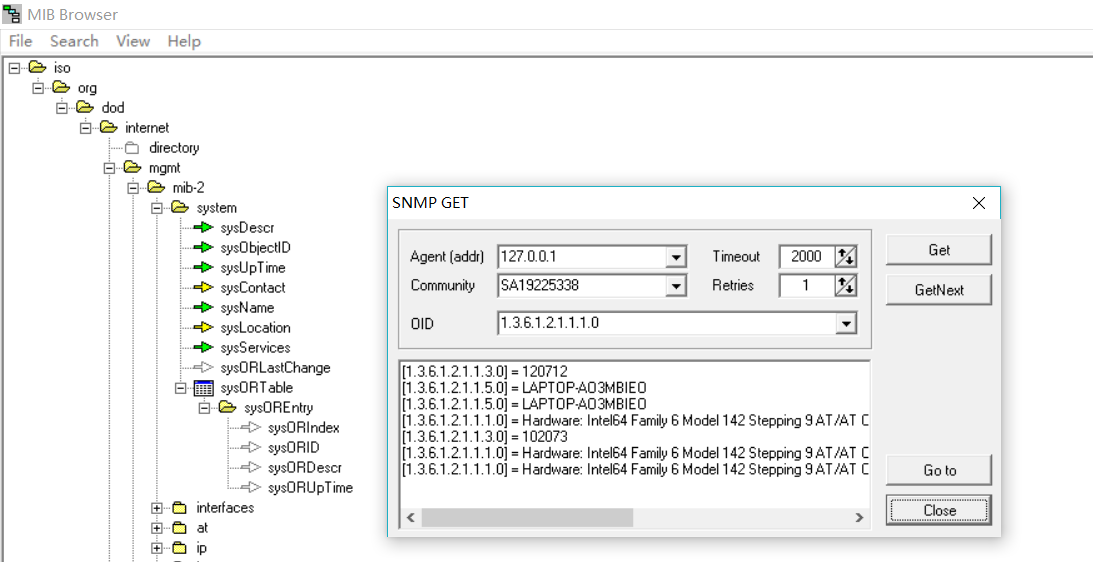
Task: Open the Community dropdown list
Action: pos(675,285)
